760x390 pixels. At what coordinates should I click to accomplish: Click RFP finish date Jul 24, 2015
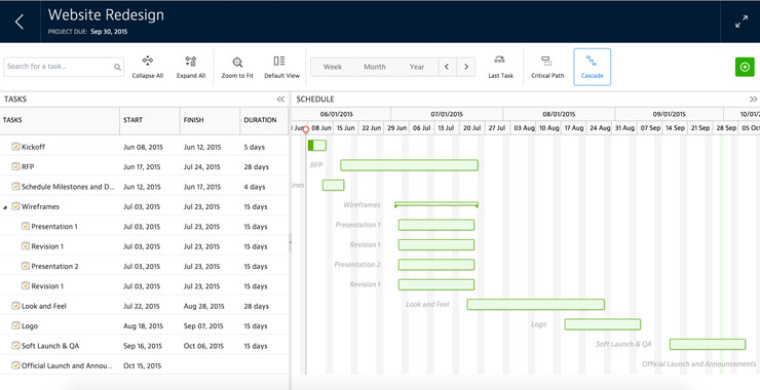coord(202,167)
